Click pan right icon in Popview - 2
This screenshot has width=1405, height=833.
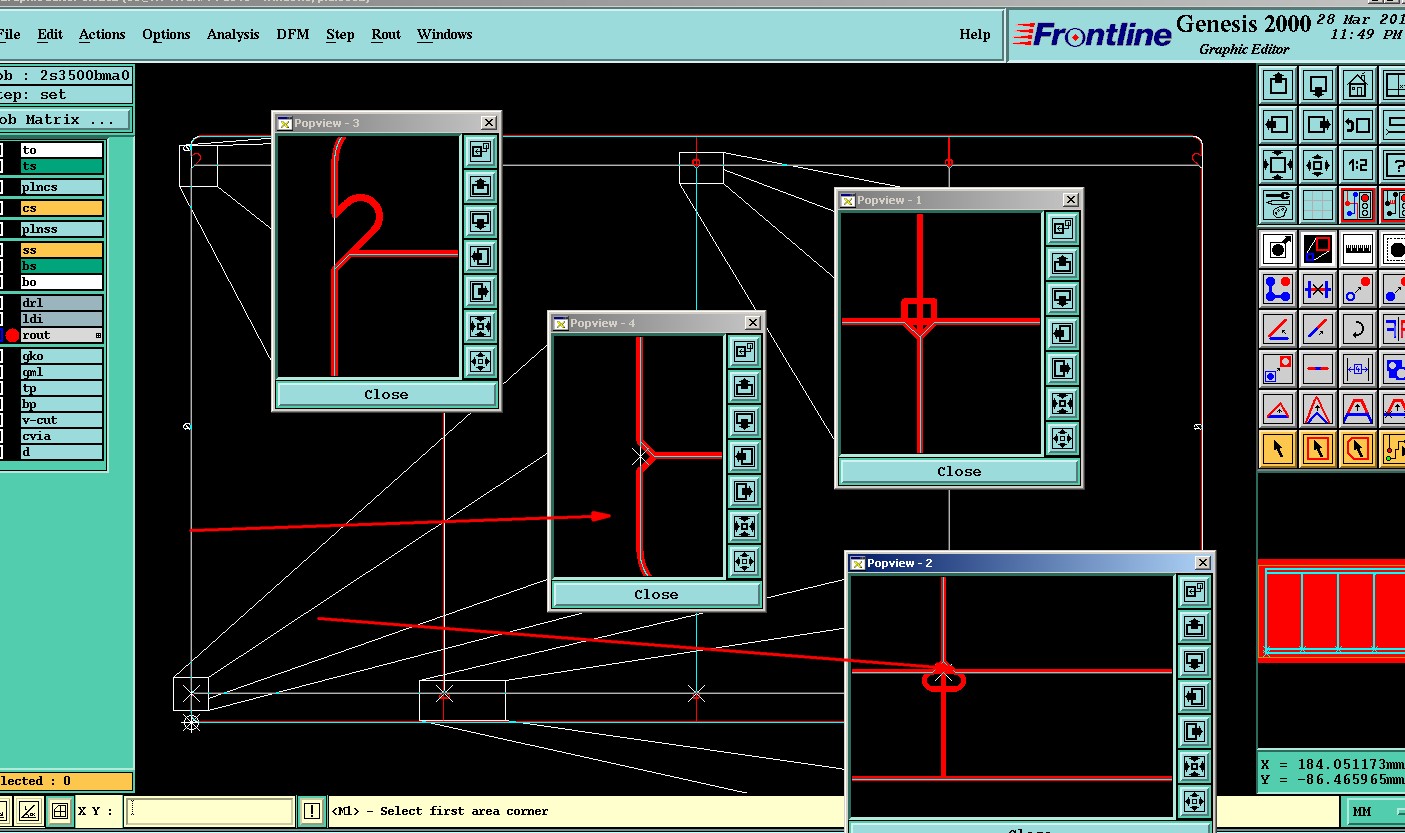[x=1194, y=731]
